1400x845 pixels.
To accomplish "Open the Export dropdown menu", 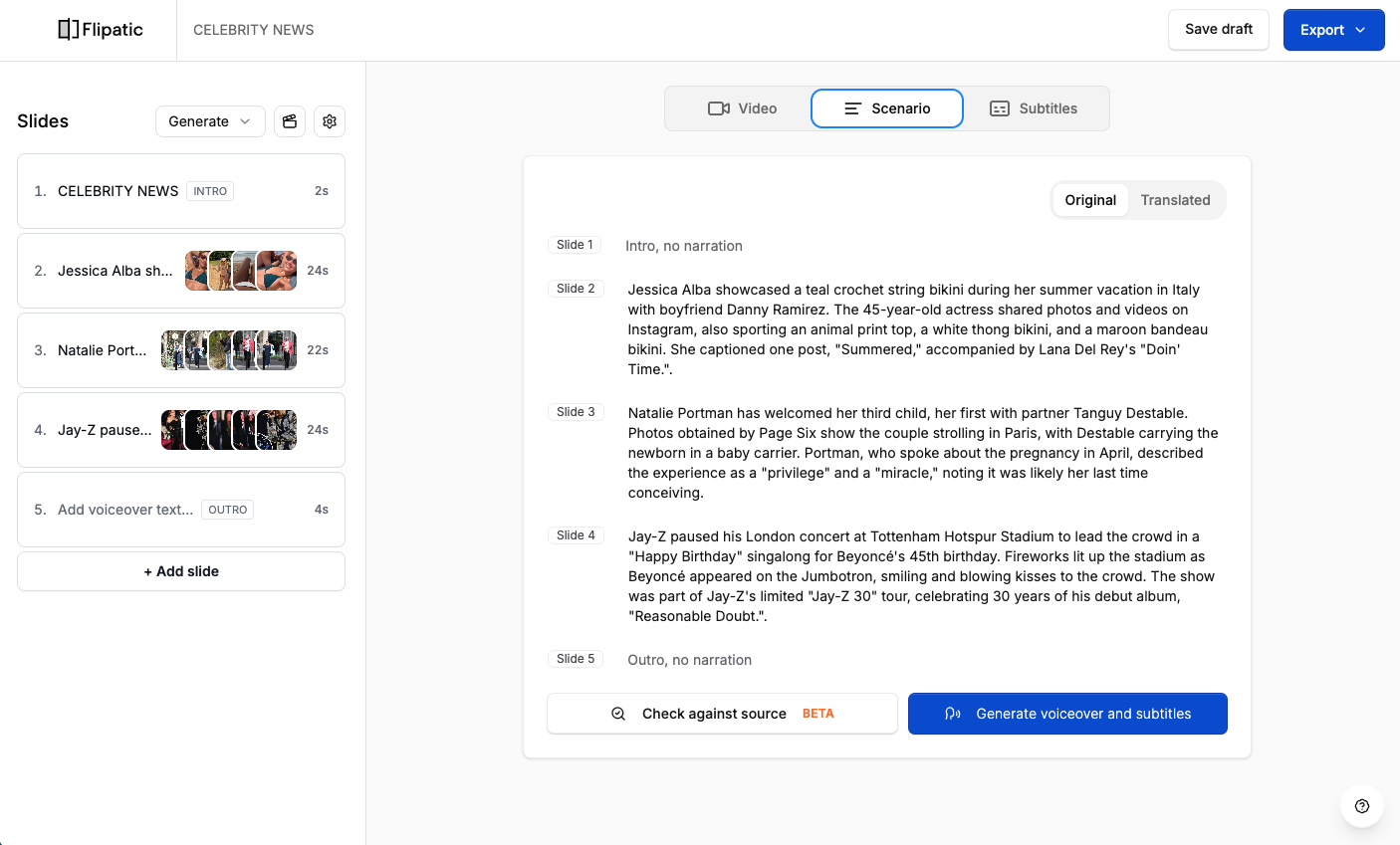I will point(1333,30).
